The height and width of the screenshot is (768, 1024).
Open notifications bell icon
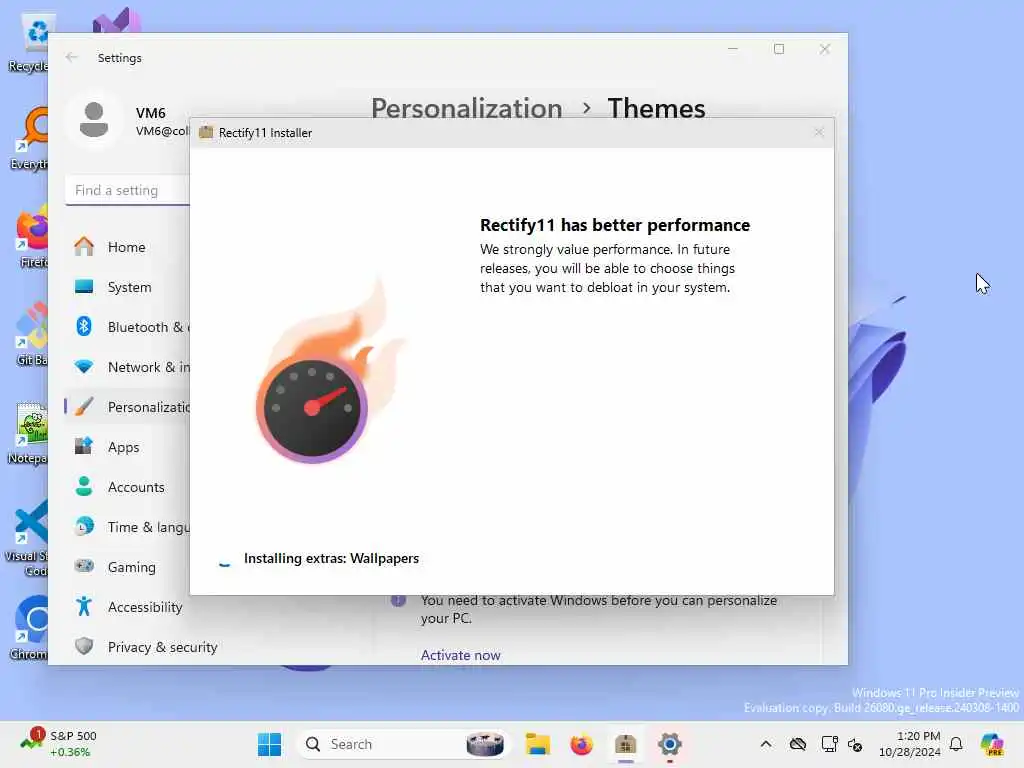(x=956, y=744)
